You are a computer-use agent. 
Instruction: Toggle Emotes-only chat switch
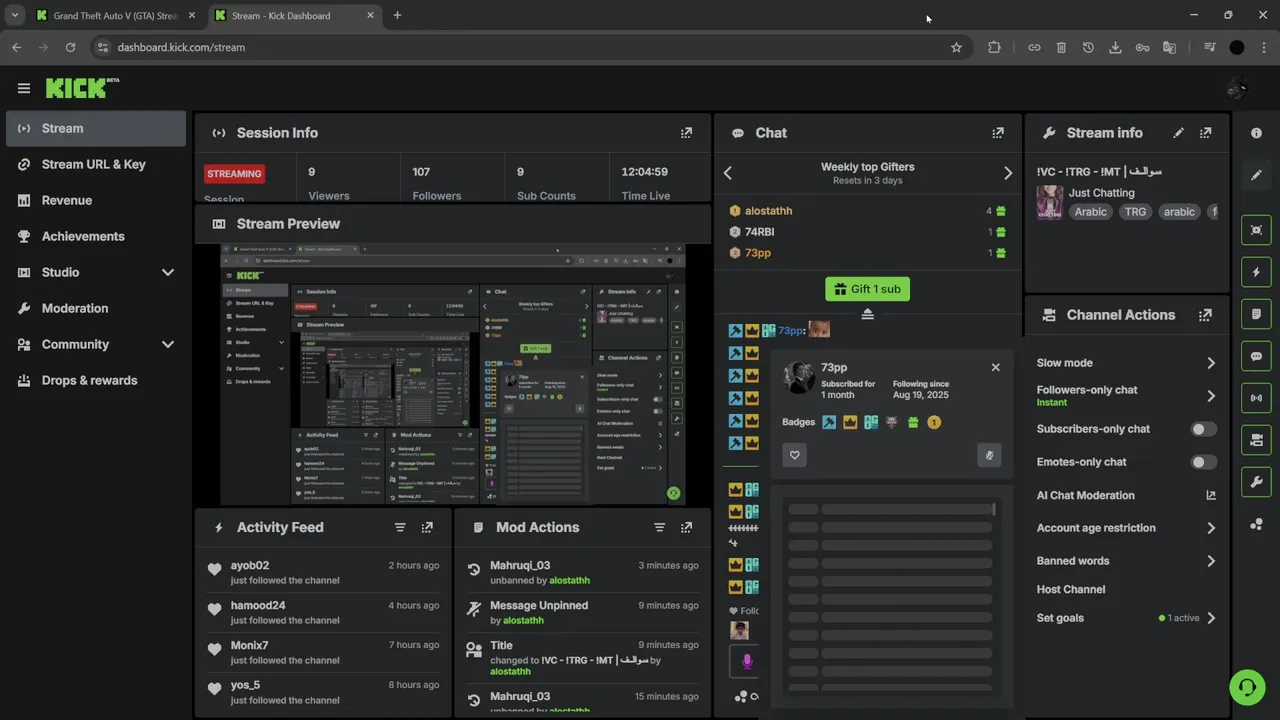tap(1204, 462)
